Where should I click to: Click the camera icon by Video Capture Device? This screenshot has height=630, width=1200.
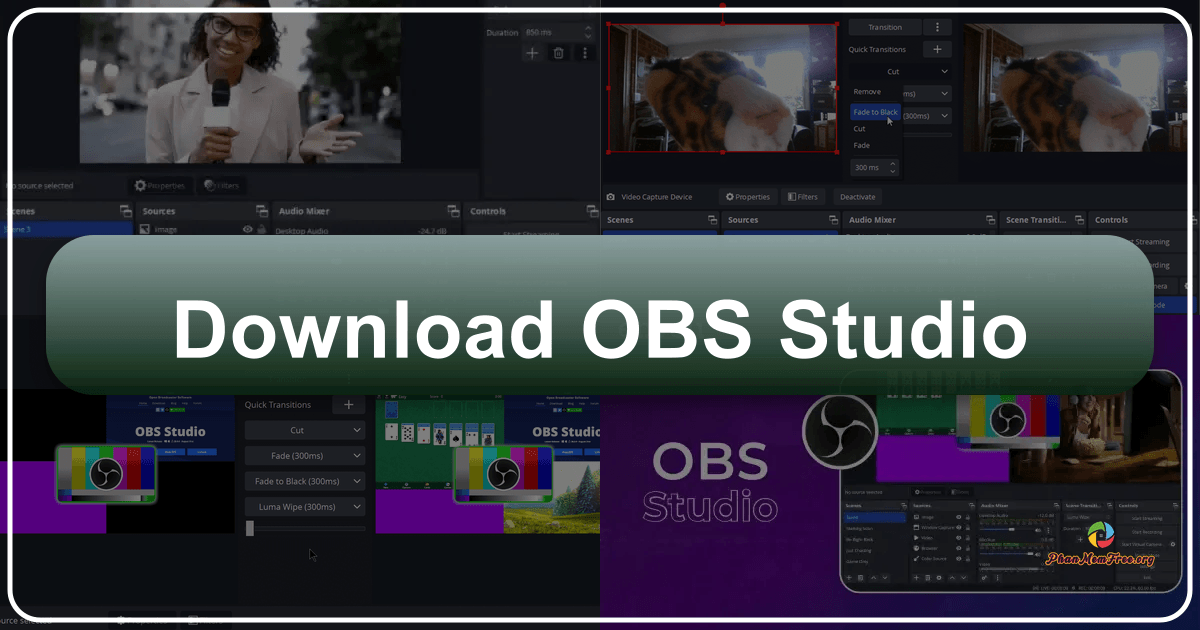(611, 197)
